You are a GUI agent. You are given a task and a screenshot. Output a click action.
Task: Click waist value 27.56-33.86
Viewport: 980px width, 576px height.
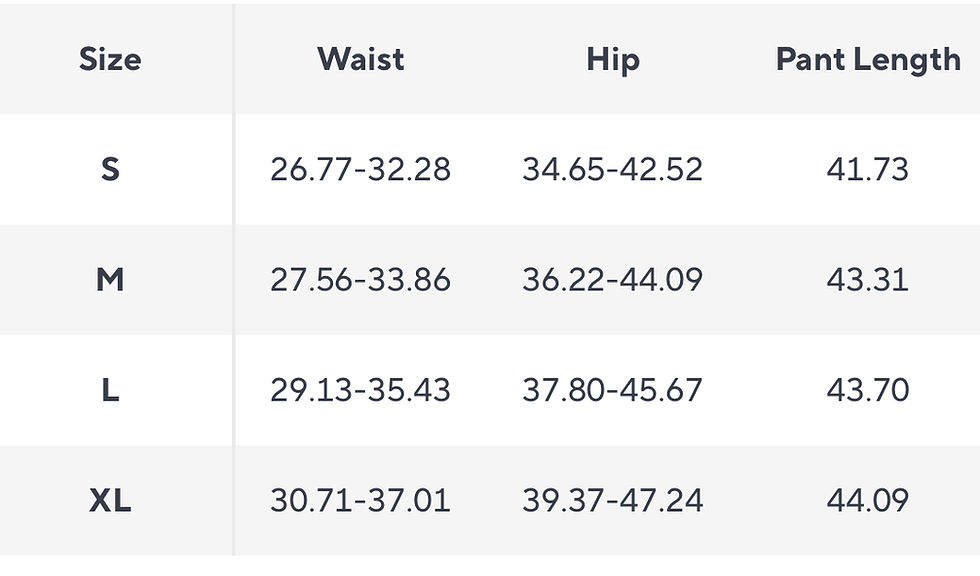(x=360, y=279)
